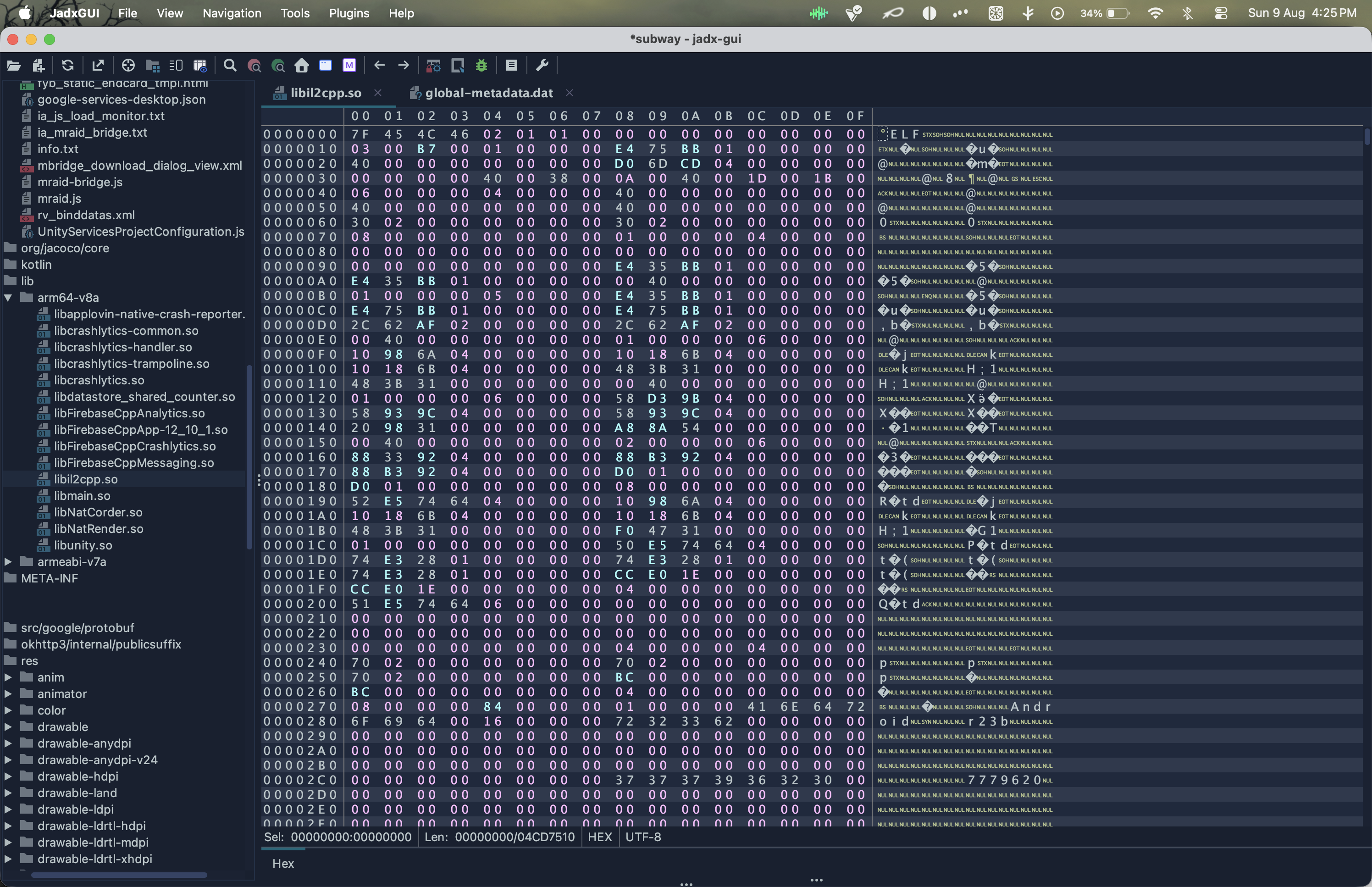Select the Hex tab at the bottom

pos(282,864)
